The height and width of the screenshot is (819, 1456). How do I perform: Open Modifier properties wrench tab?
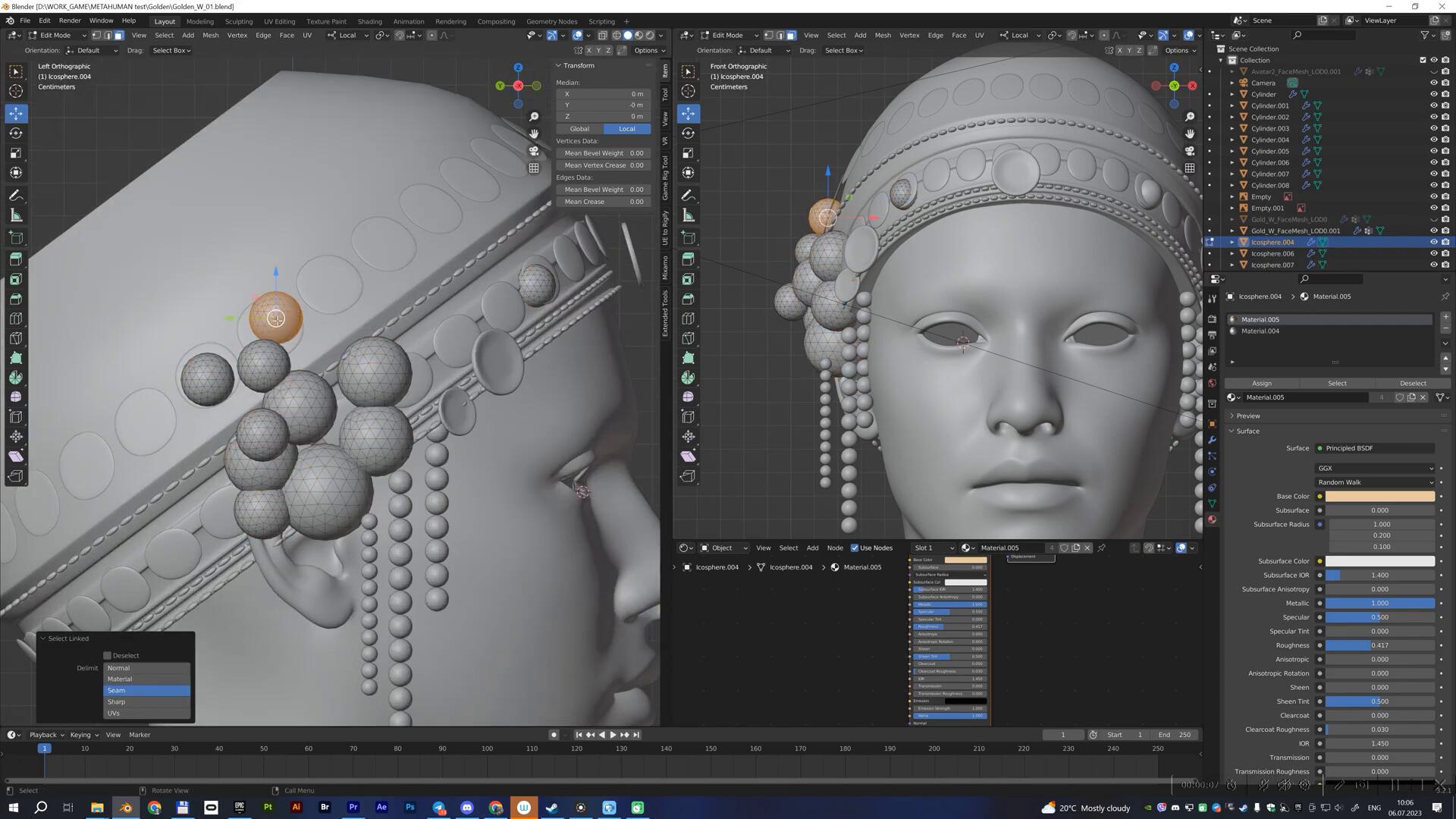tap(1212, 440)
